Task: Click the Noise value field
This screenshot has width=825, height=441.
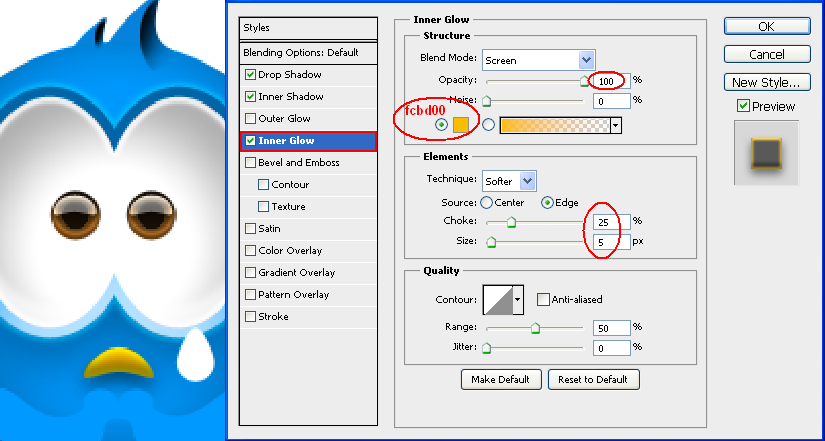Action: [x=611, y=101]
